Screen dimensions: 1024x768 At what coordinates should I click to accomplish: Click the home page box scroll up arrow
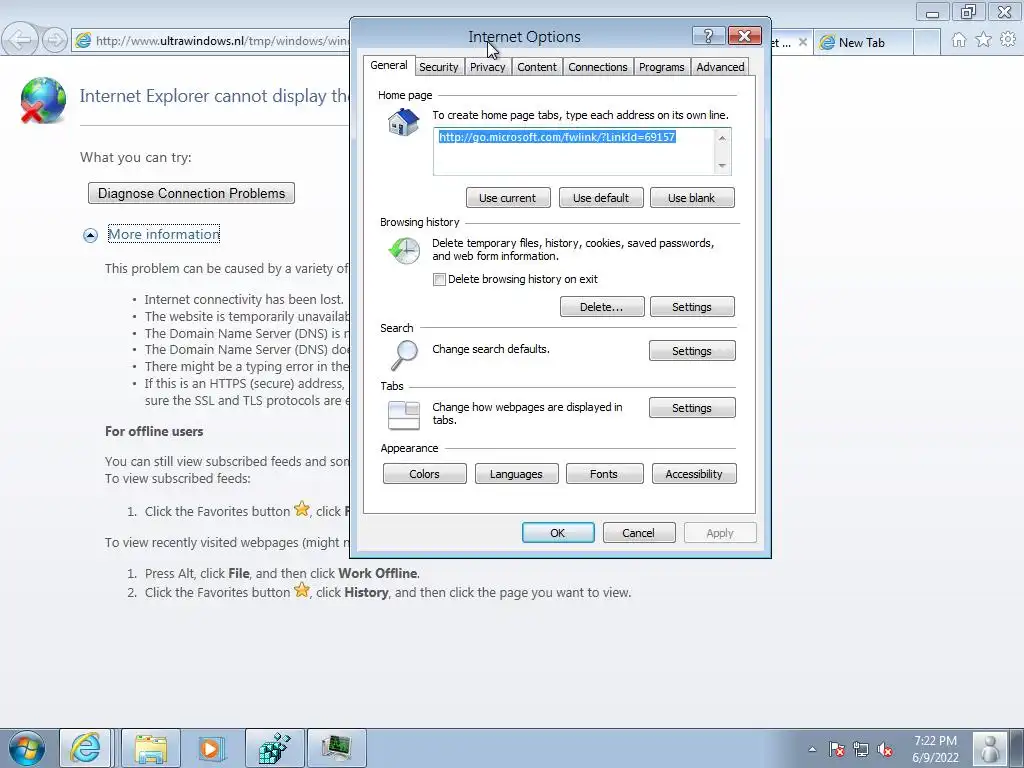(722, 137)
